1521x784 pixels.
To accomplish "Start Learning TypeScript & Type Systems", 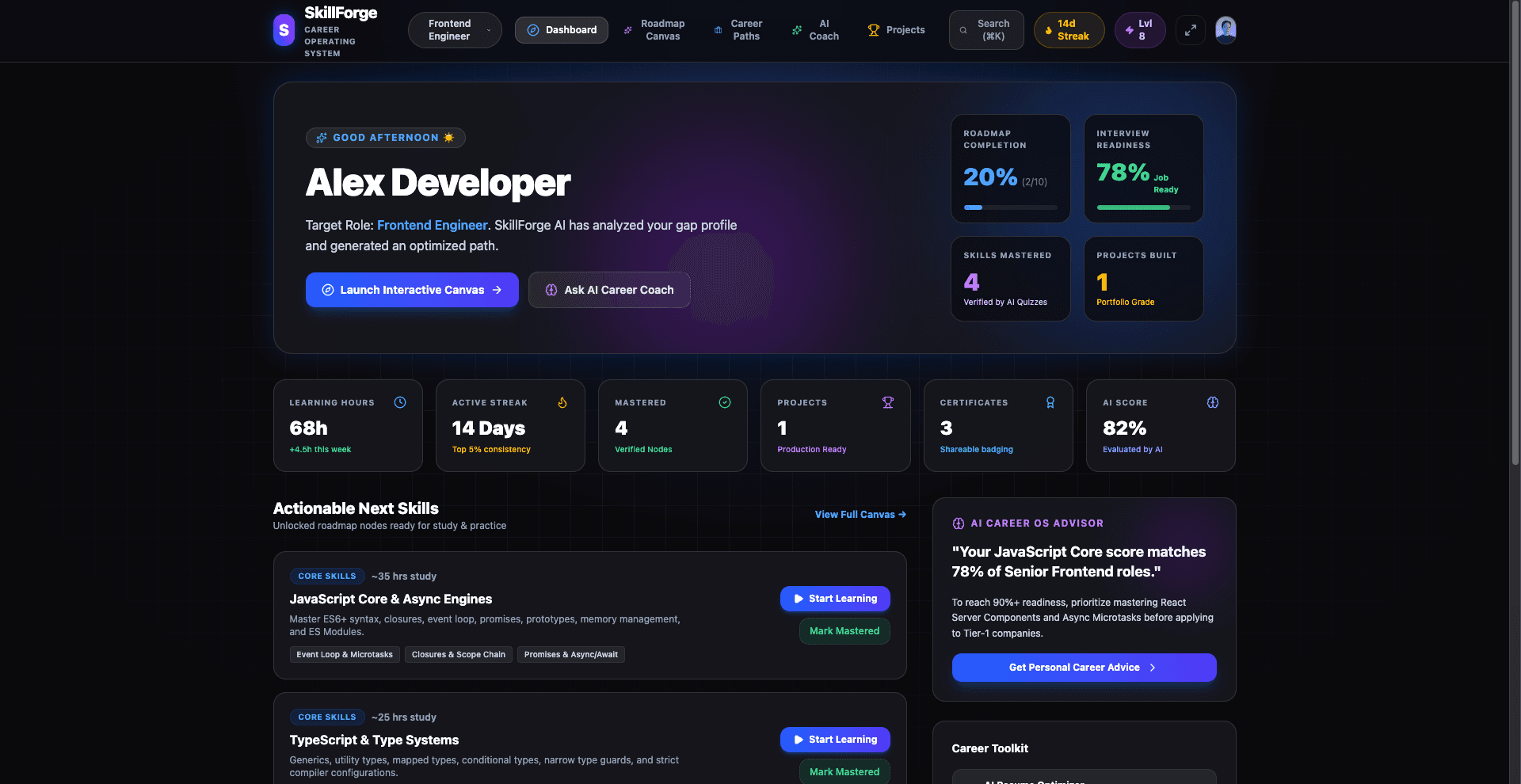I will (x=835, y=740).
